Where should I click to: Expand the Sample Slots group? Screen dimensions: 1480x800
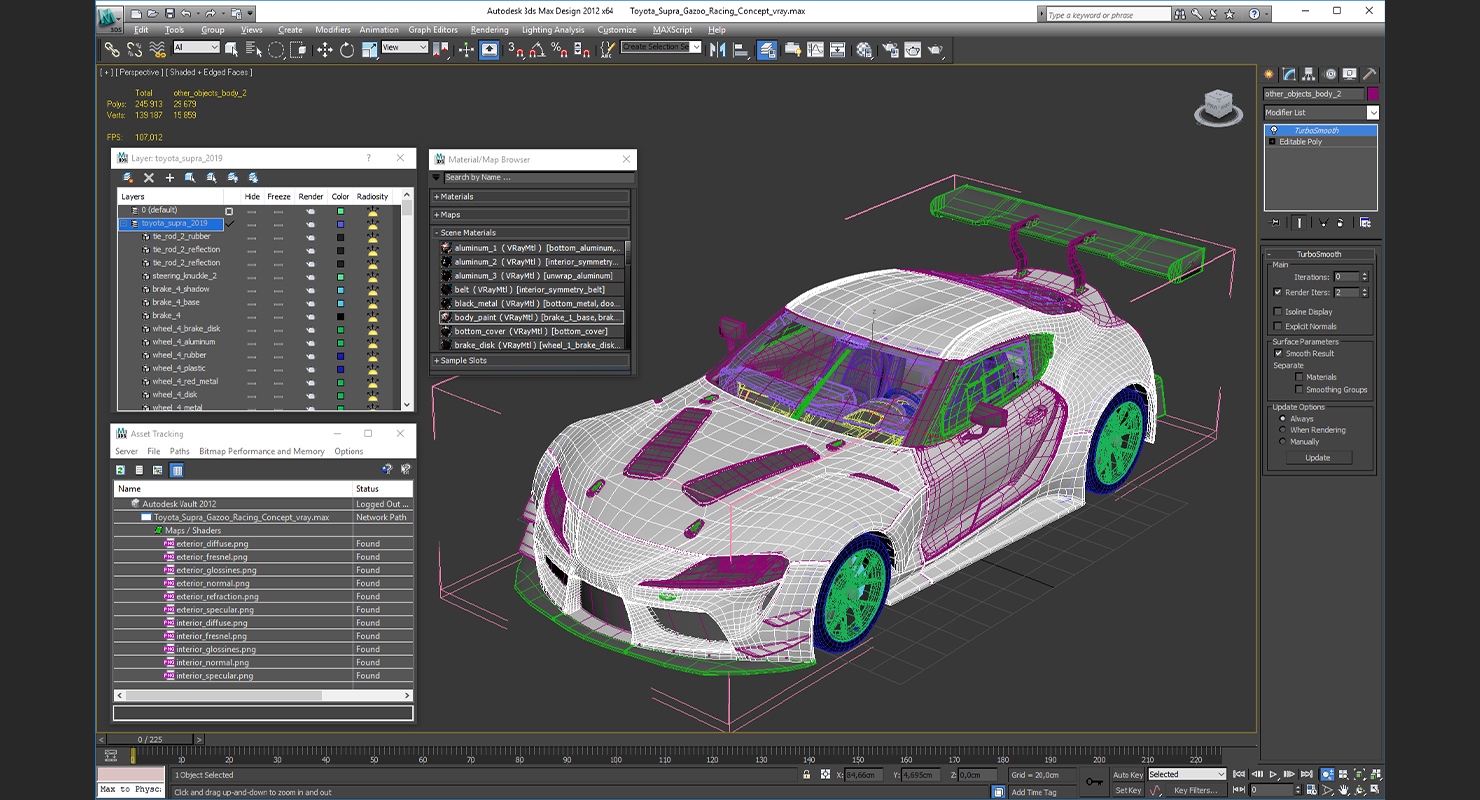pos(531,361)
